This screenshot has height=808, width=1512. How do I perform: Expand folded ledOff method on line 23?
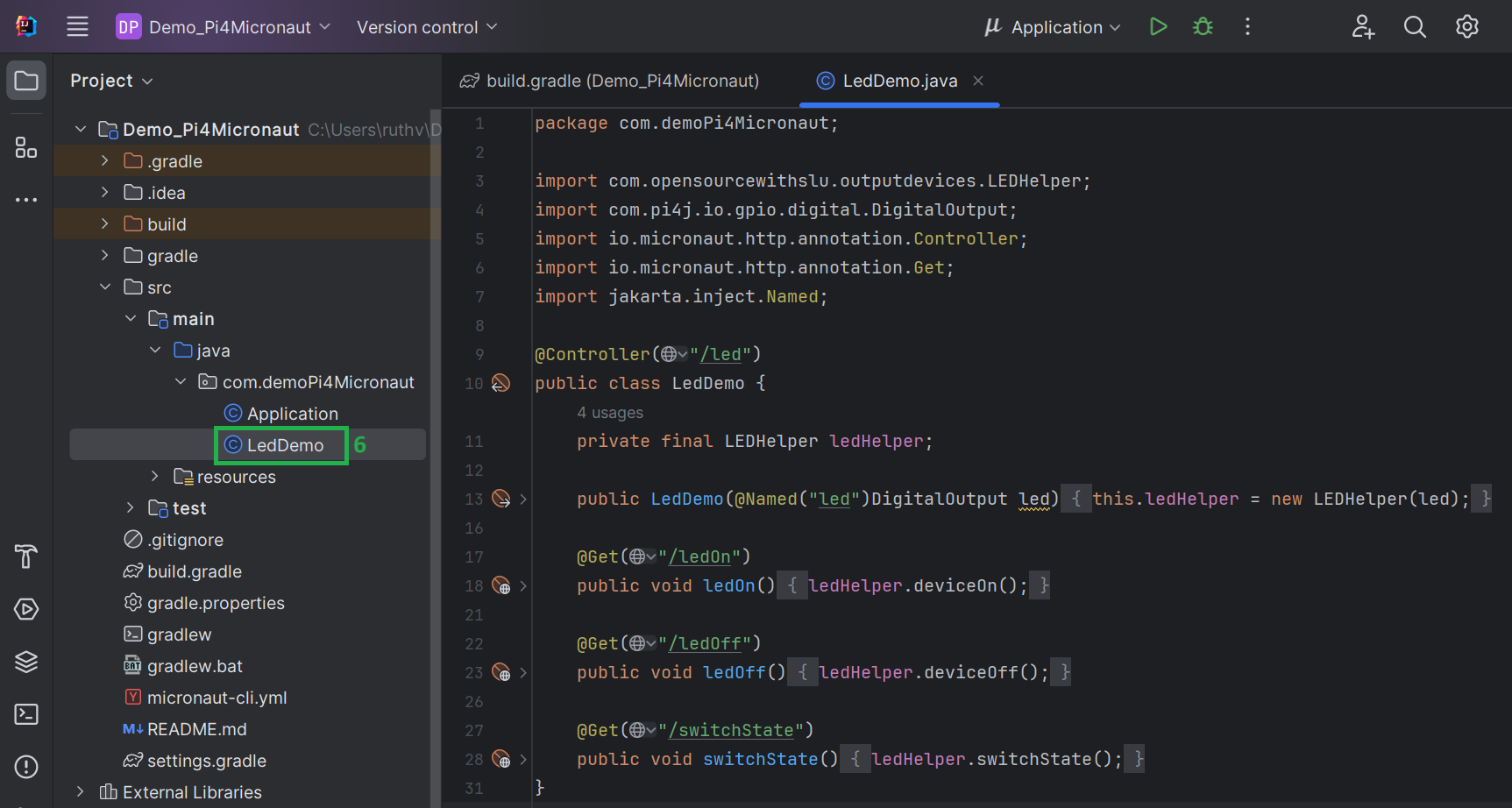tap(523, 672)
